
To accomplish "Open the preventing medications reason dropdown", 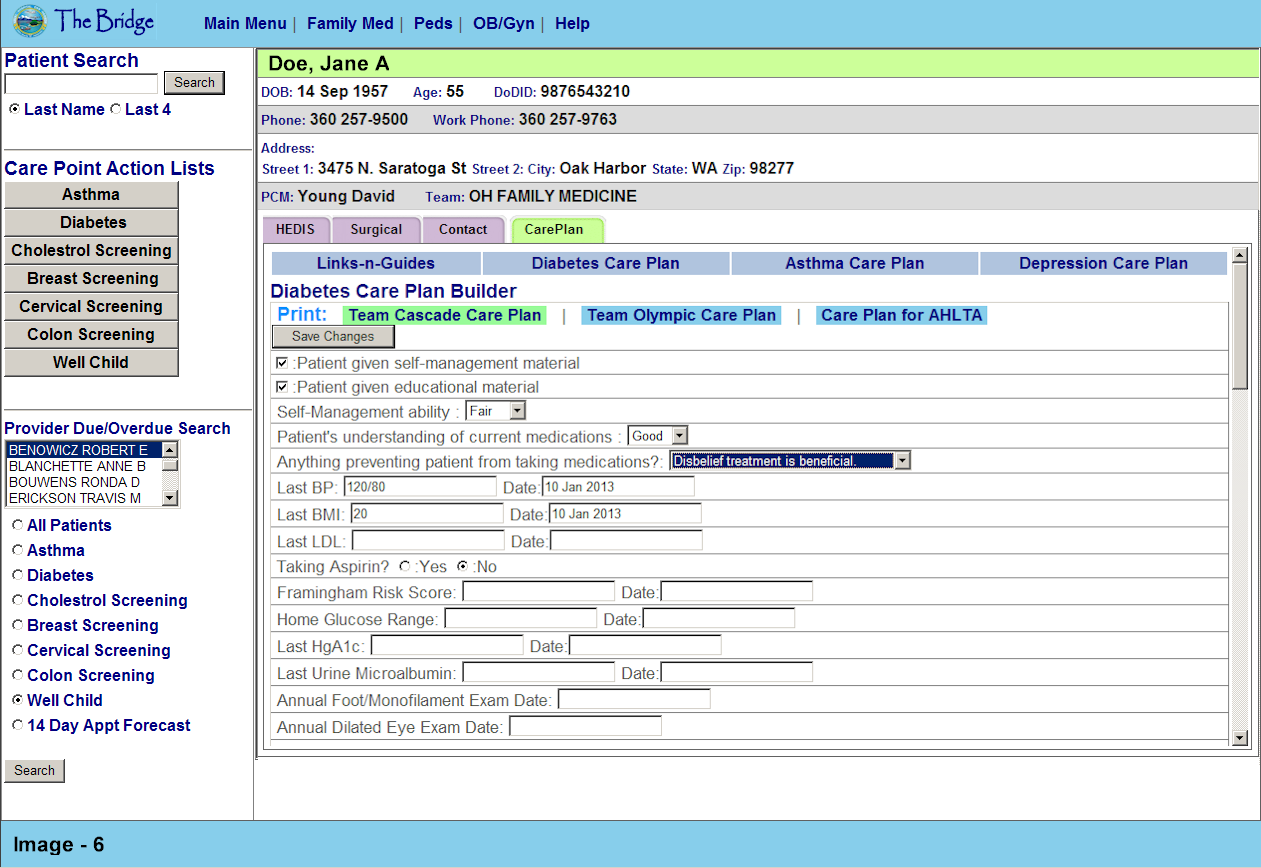I will [x=790, y=461].
